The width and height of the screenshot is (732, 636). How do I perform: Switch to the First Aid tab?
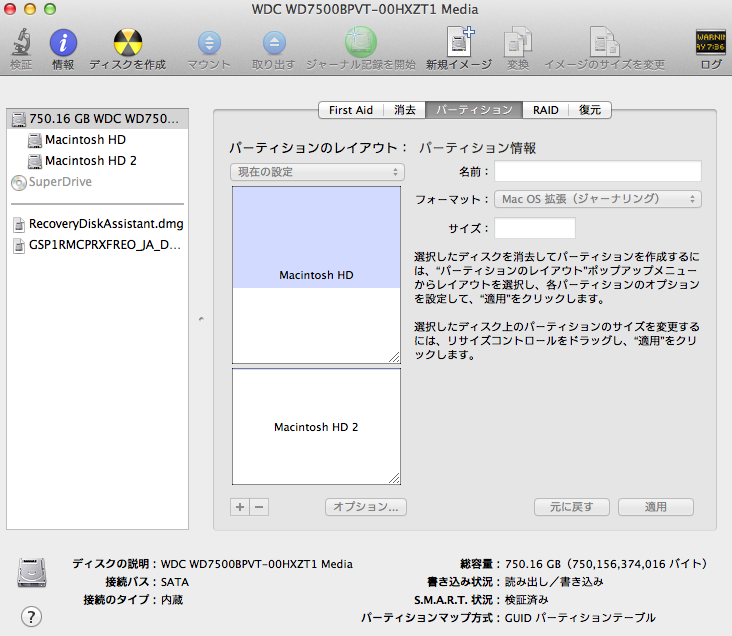[x=351, y=110]
